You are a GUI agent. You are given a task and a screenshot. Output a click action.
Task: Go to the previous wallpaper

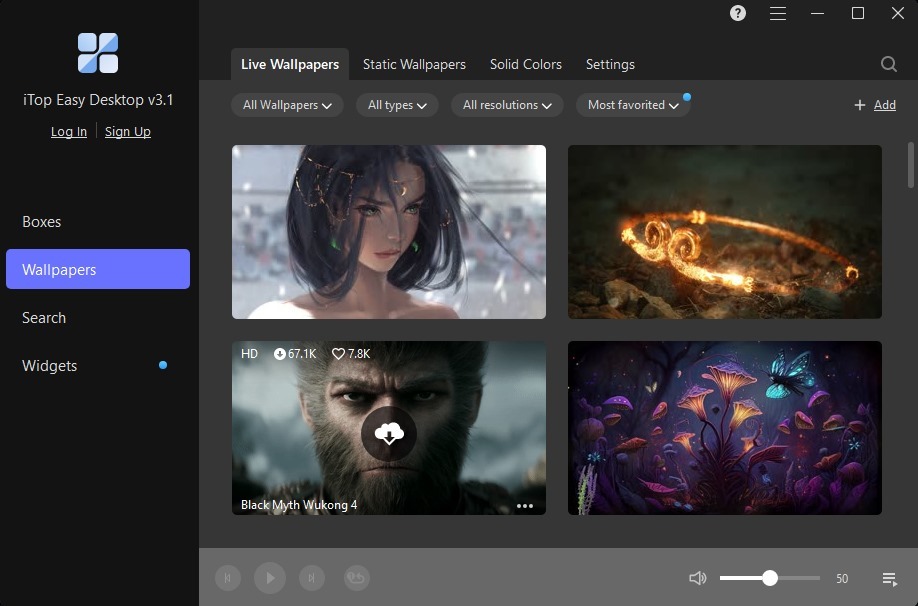(x=227, y=578)
